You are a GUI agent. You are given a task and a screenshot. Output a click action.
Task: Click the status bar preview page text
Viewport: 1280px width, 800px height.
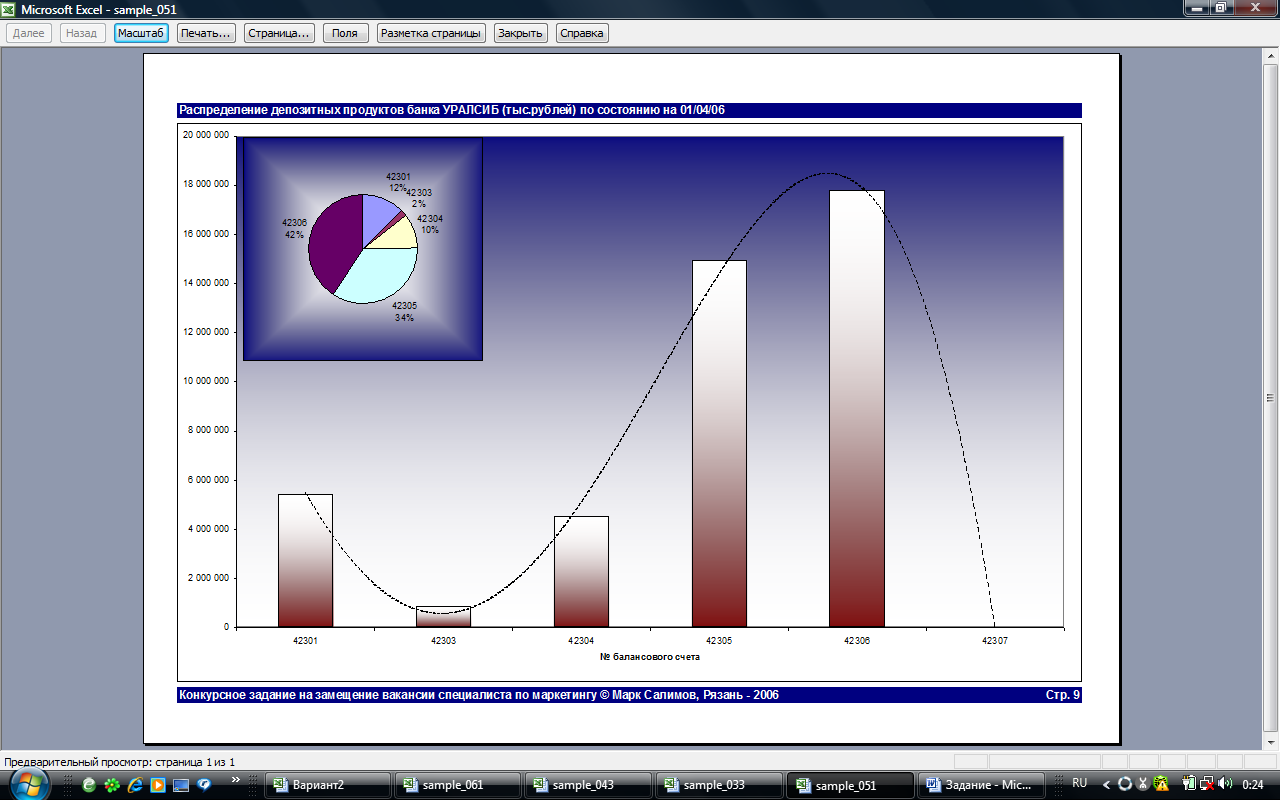point(119,762)
